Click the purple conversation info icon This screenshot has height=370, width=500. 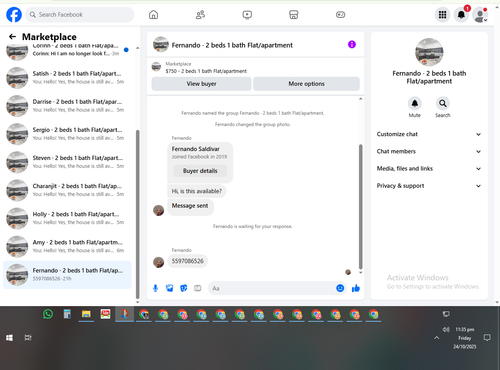[x=352, y=44]
